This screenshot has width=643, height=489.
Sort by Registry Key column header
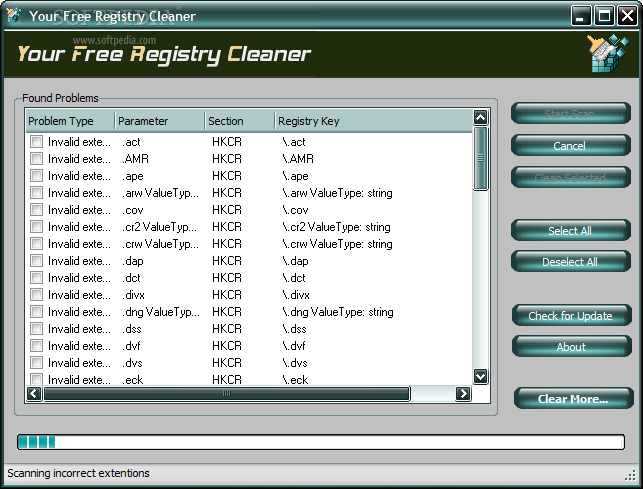tap(374, 121)
